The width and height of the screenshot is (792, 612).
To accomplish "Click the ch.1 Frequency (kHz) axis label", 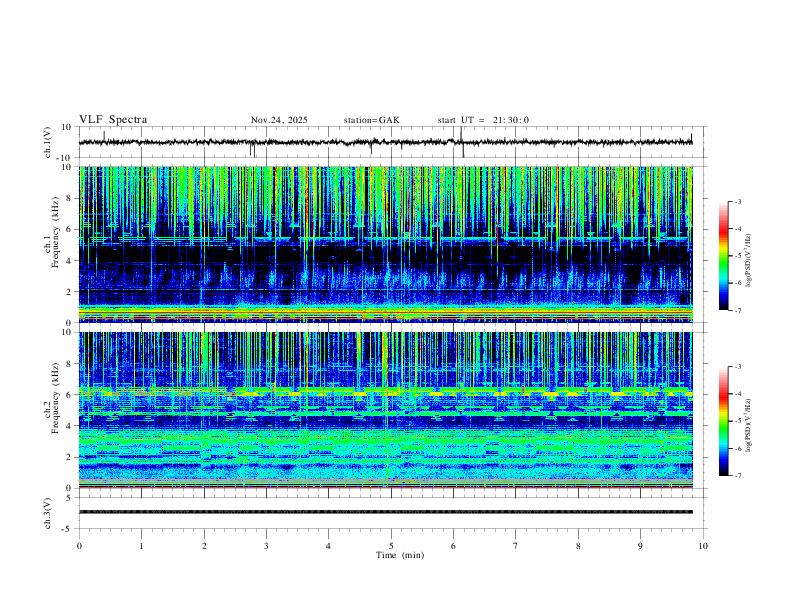I will tap(51, 232).
